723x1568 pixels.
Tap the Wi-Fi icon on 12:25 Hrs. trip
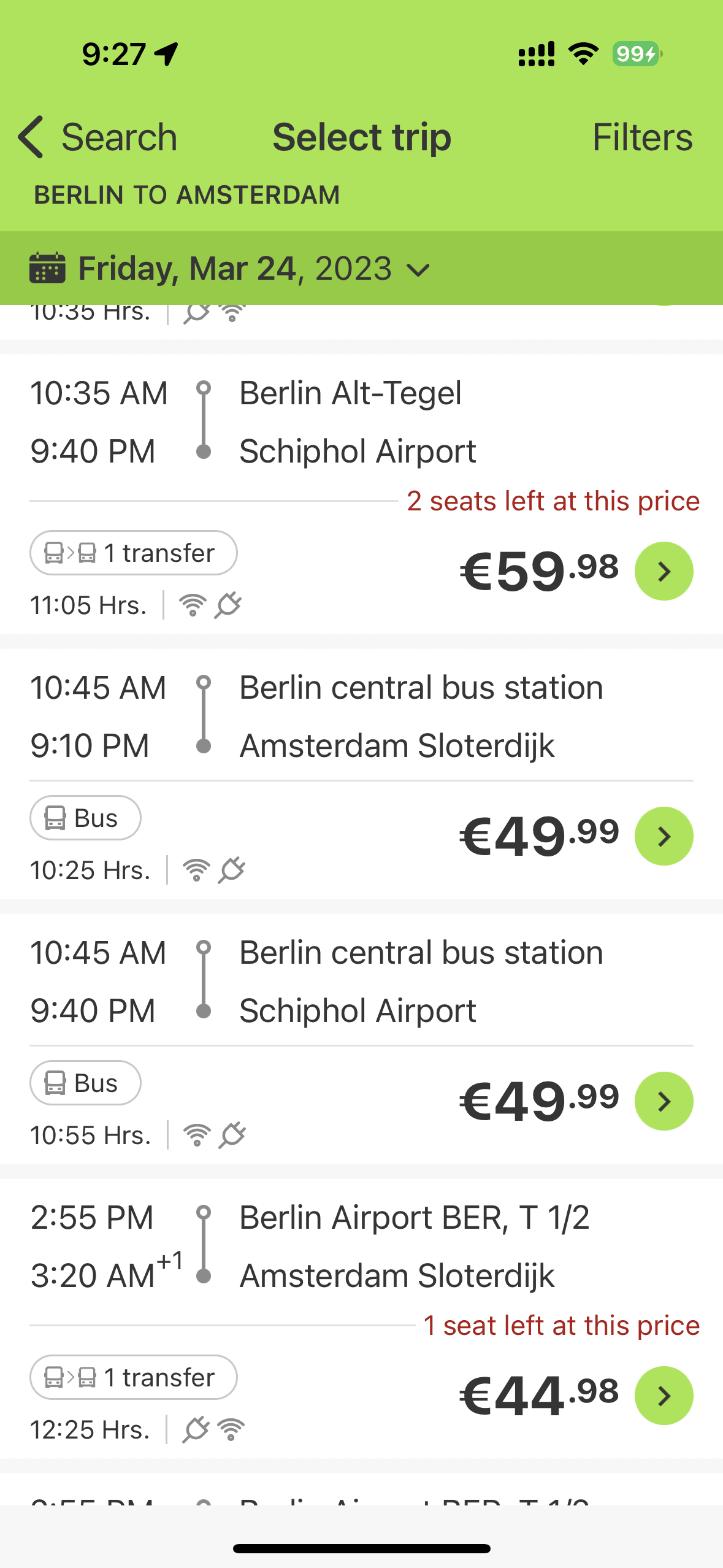232,1430
